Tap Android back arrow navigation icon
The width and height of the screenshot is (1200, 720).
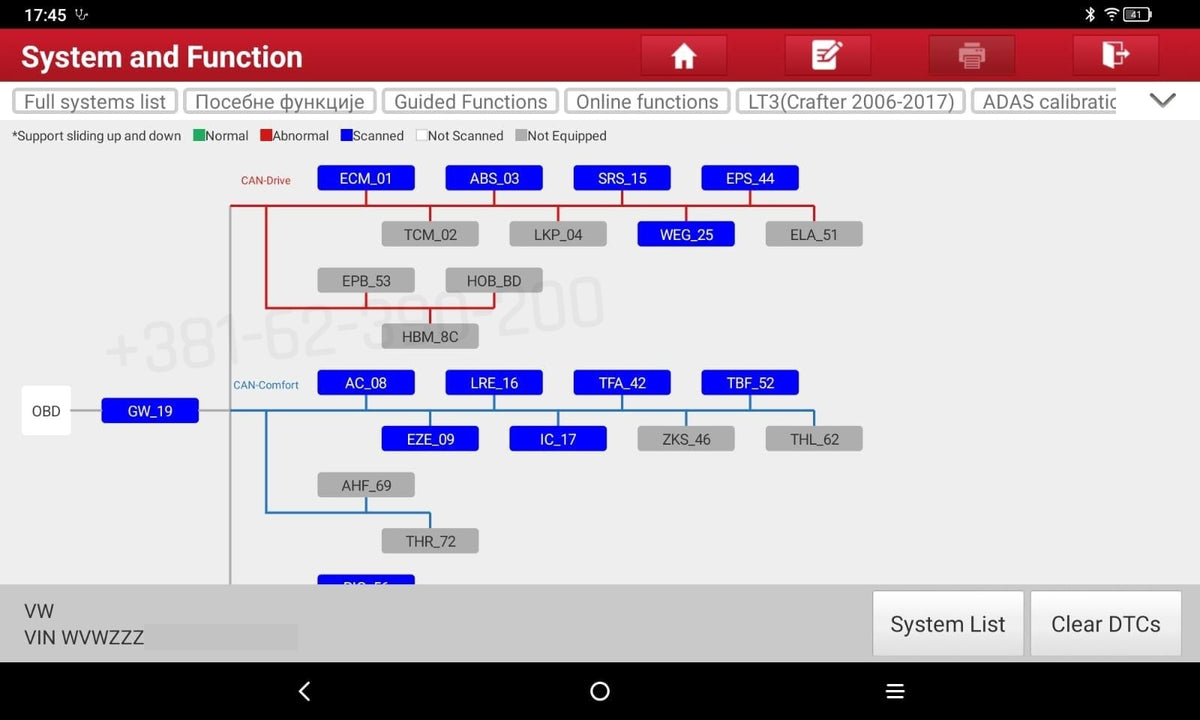pyautogui.click(x=305, y=691)
